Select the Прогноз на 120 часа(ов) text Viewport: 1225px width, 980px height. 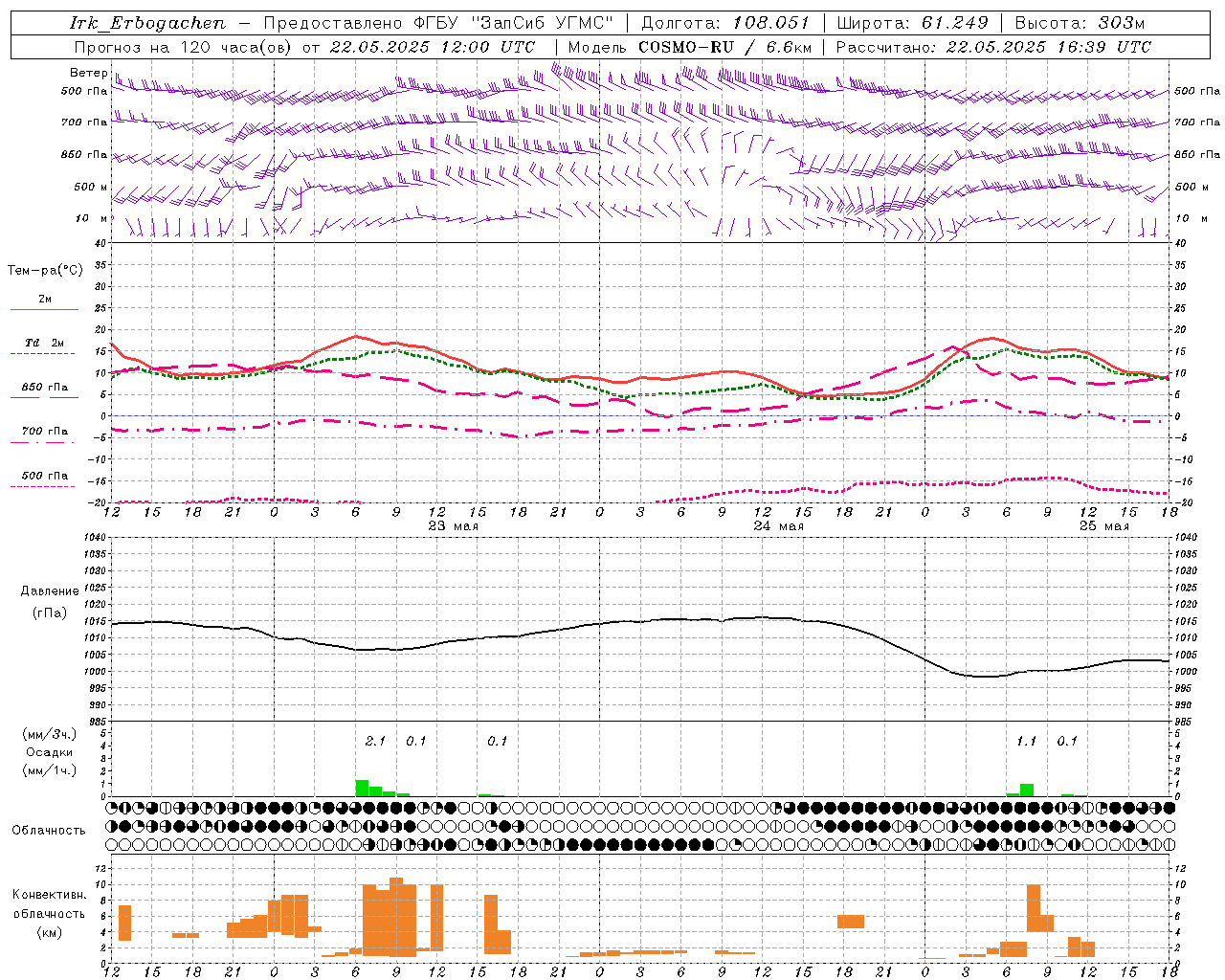184,47
